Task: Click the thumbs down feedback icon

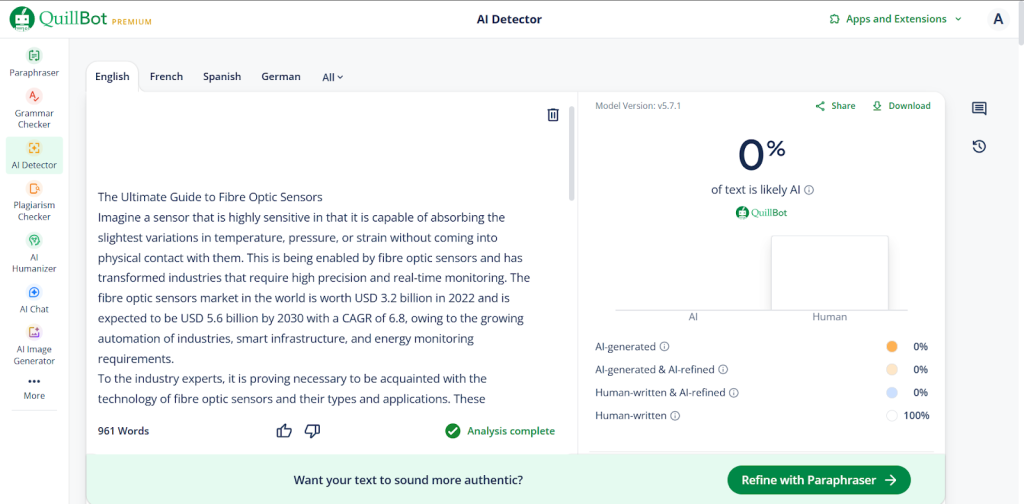Action: (x=312, y=431)
